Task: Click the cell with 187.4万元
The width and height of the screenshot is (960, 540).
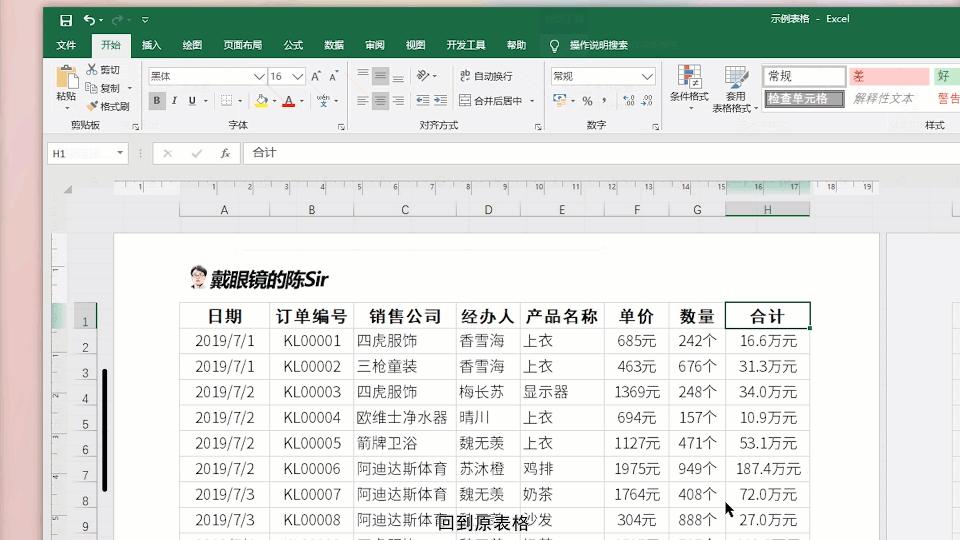Action: (x=768, y=469)
